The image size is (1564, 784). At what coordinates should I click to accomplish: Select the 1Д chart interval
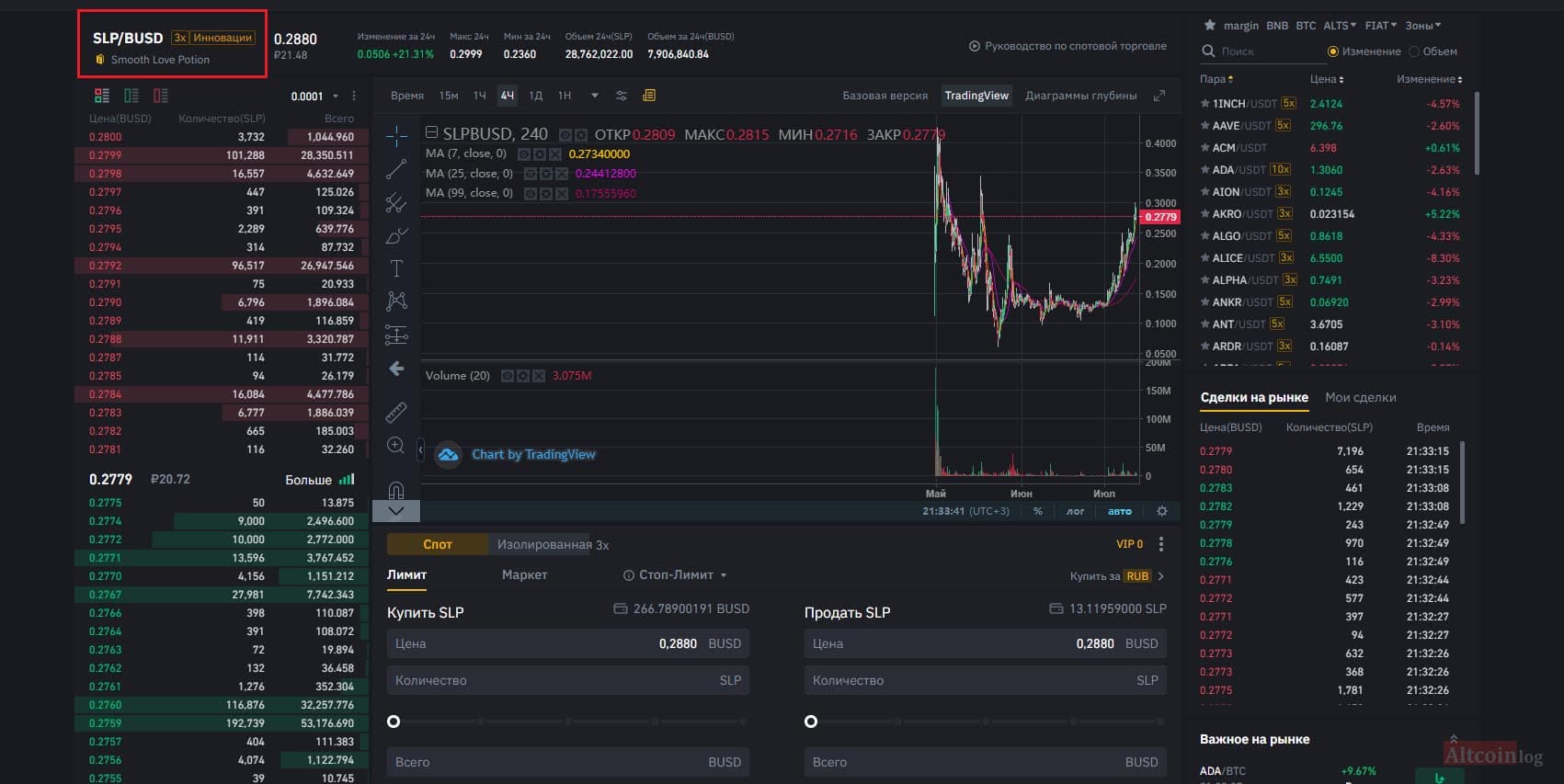click(536, 96)
